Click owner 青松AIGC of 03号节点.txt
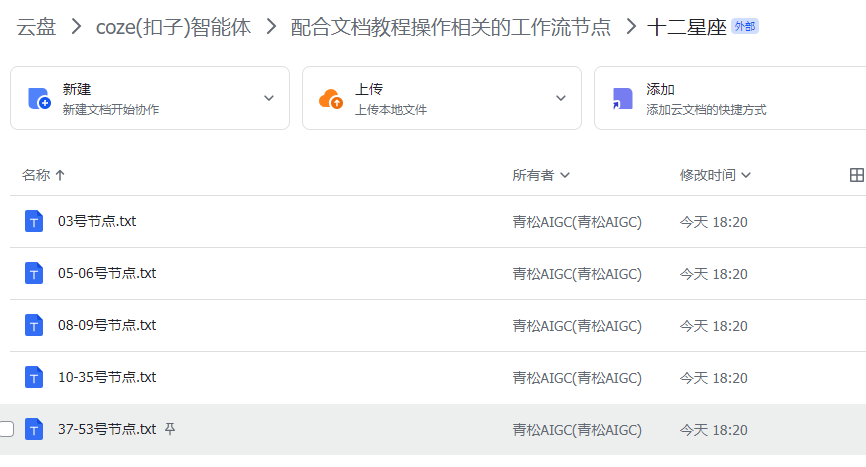866x467 pixels. [x=577, y=222]
